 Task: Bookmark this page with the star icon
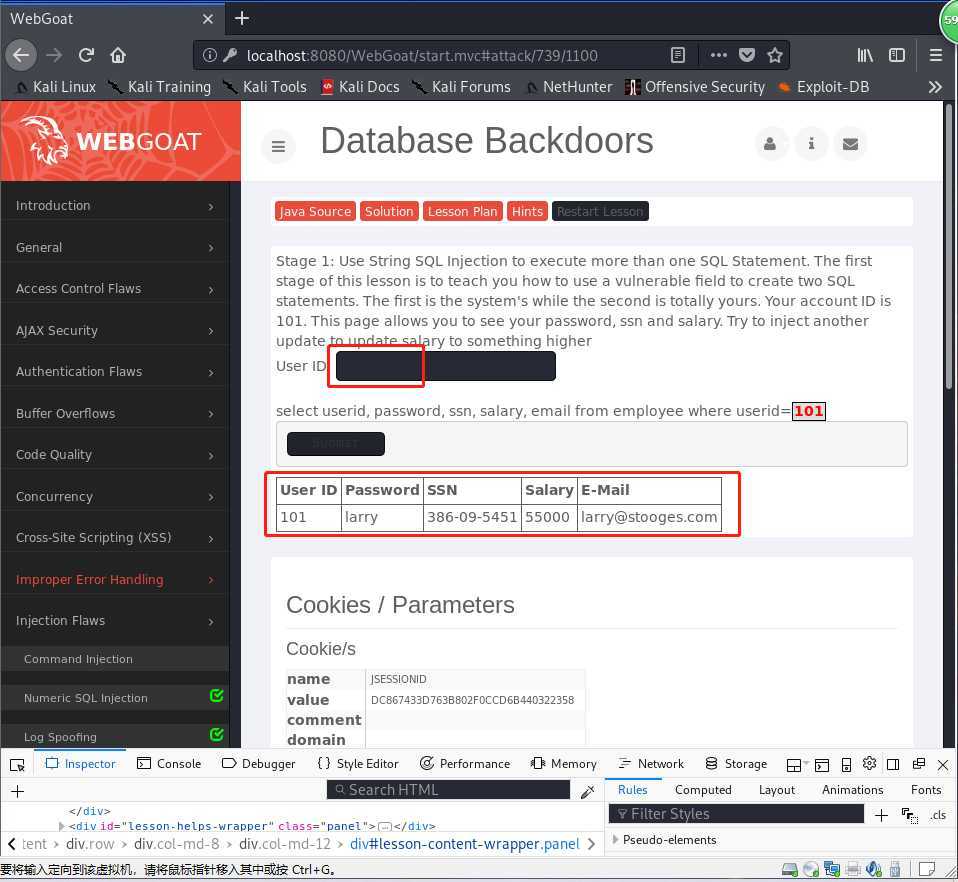coord(775,56)
